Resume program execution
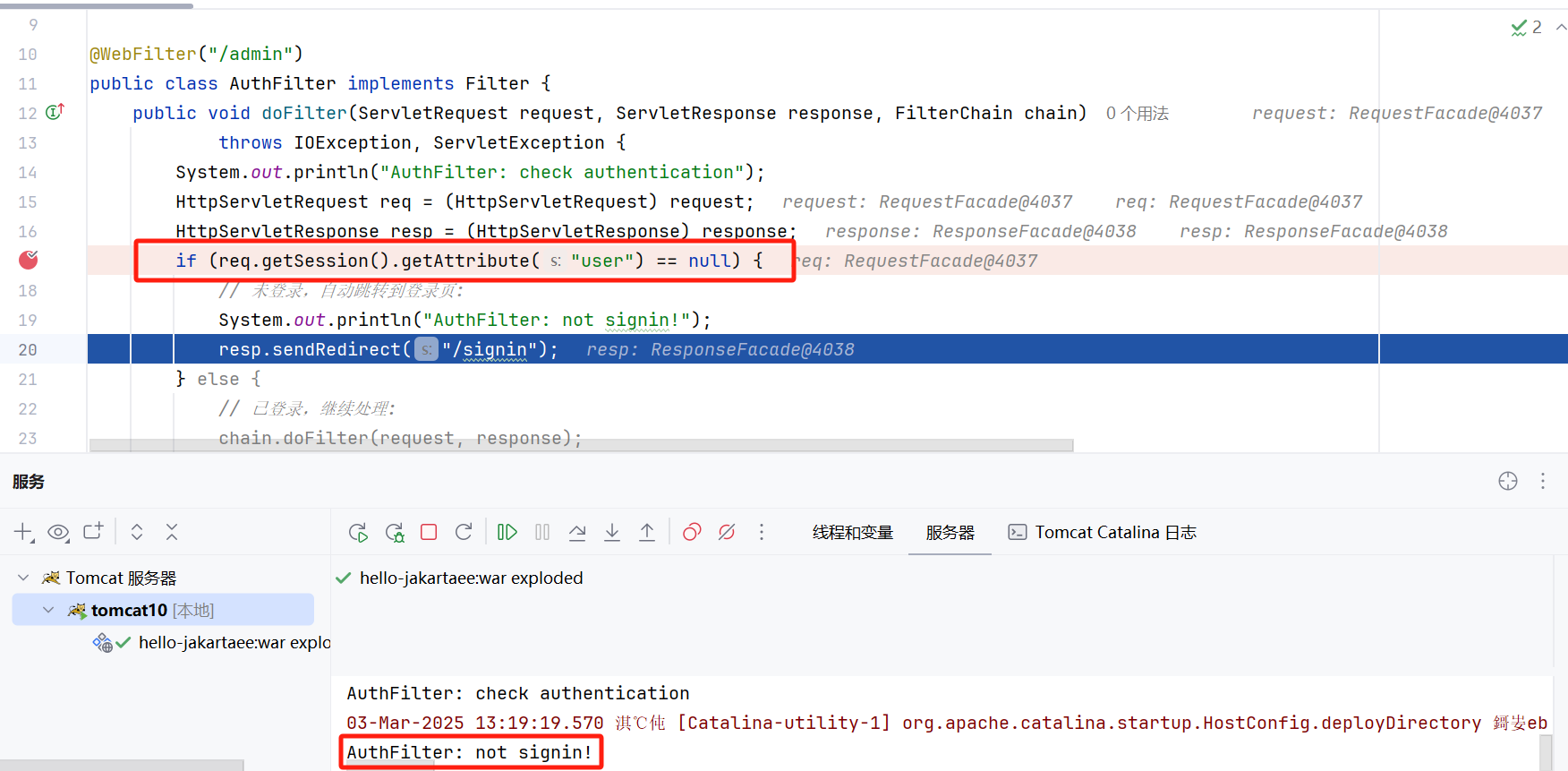The width and height of the screenshot is (1568, 771). (507, 532)
